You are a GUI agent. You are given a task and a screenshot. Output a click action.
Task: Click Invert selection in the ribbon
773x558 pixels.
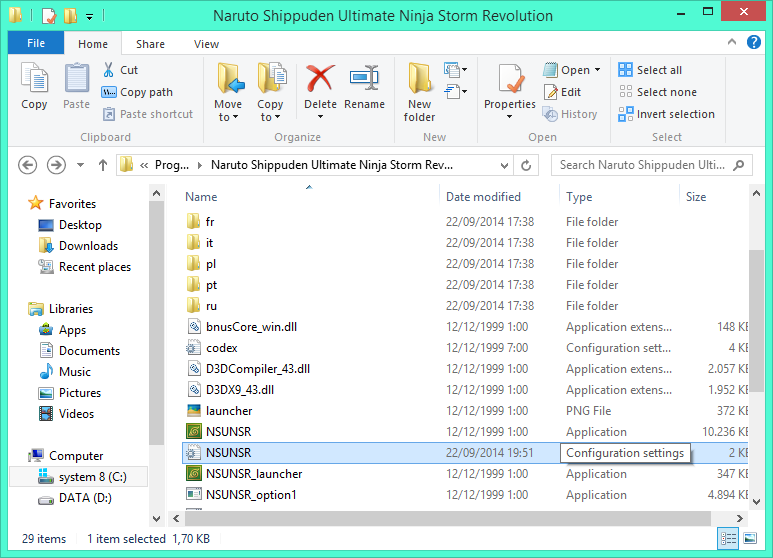pyautogui.click(x=666, y=114)
